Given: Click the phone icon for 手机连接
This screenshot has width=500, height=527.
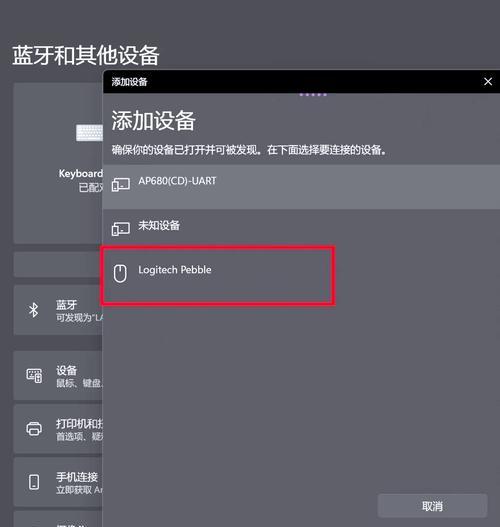Looking at the screenshot, I should [x=34, y=482].
